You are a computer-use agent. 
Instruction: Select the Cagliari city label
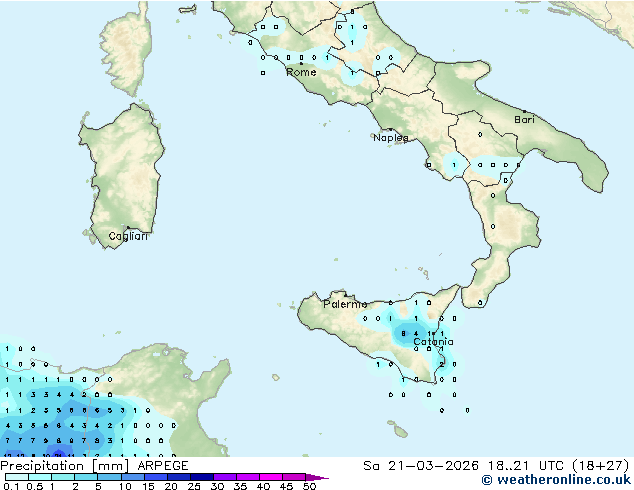click(x=128, y=236)
